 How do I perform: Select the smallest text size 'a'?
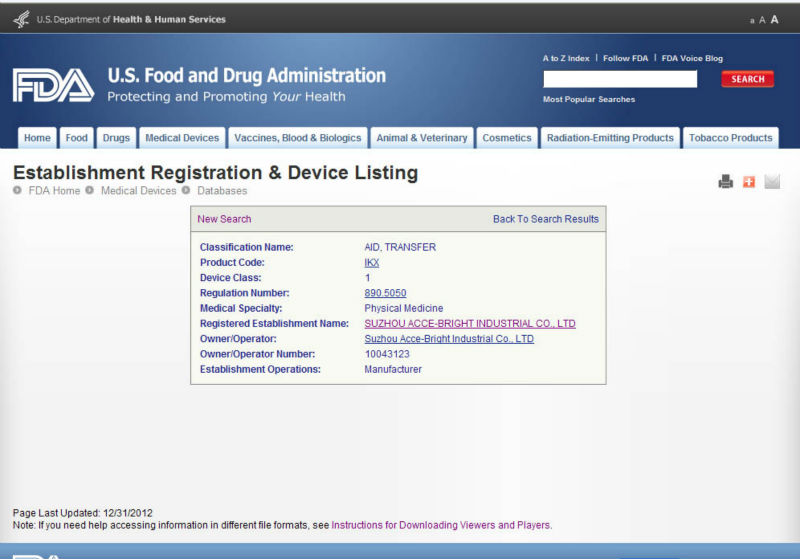(752, 21)
